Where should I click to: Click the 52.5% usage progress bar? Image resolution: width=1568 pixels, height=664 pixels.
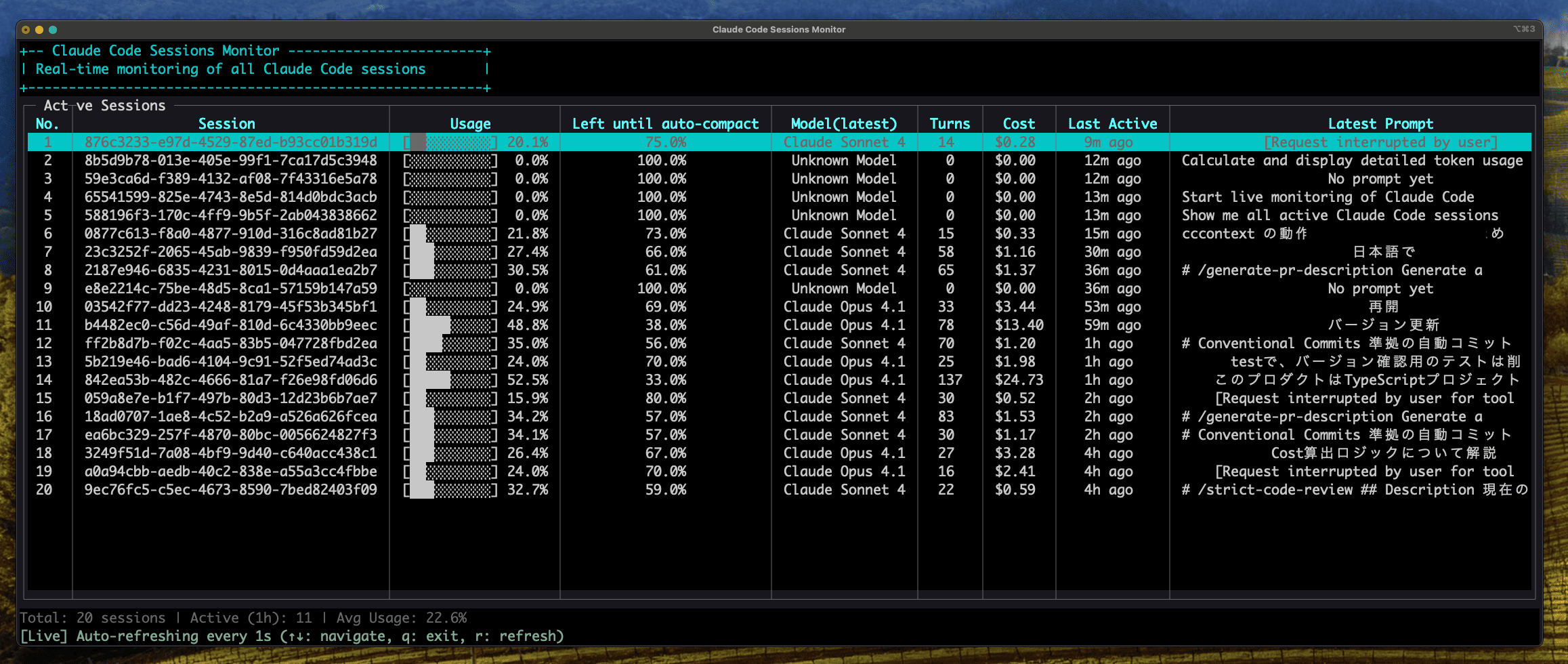coord(450,380)
